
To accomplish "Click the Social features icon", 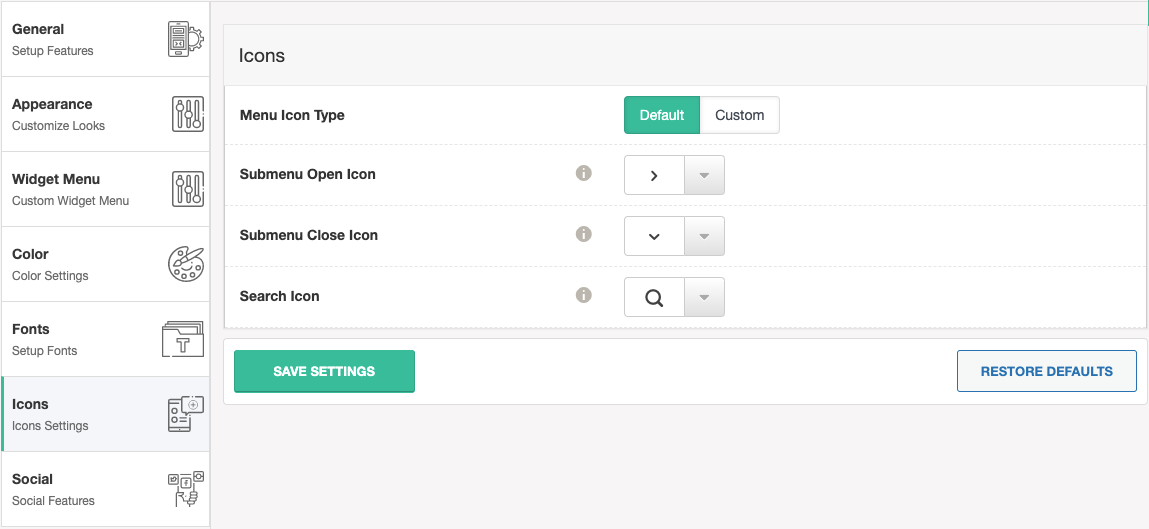I will pos(186,489).
